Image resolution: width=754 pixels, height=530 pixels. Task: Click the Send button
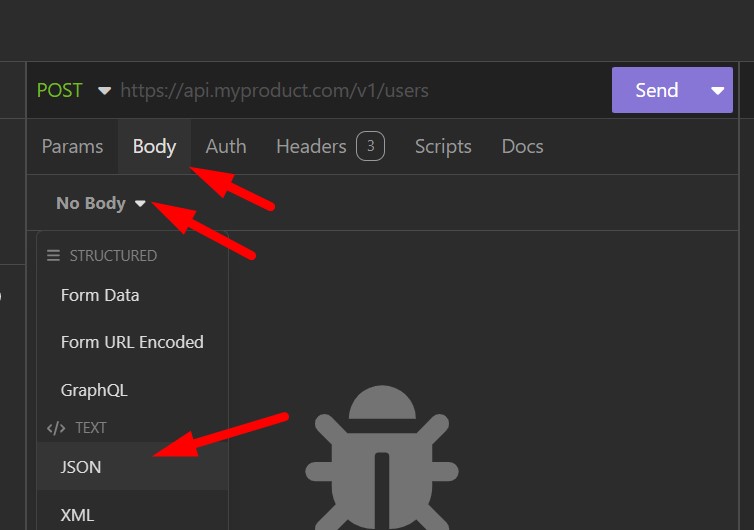click(x=657, y=90)
